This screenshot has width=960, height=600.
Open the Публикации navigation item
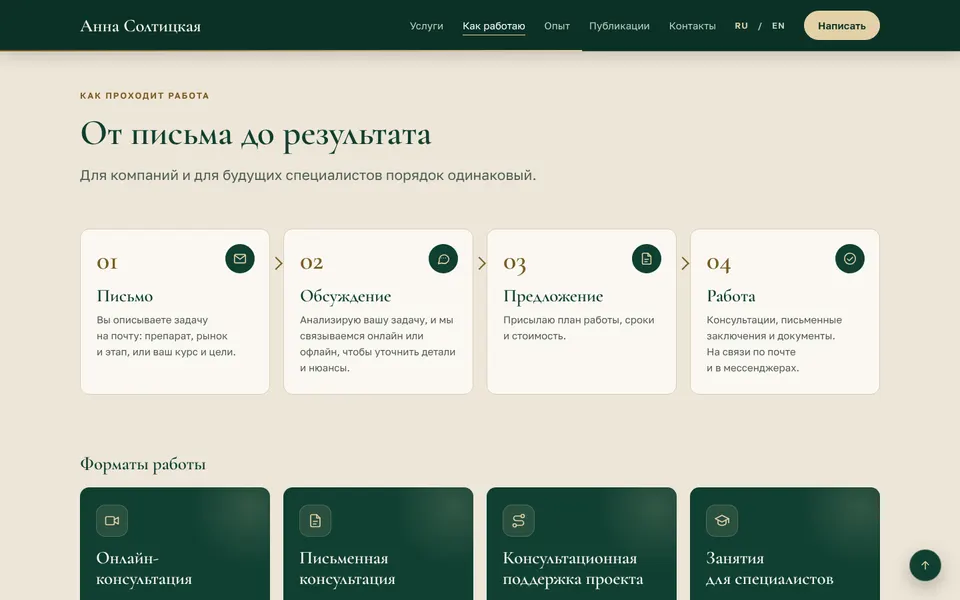point(619,26)
